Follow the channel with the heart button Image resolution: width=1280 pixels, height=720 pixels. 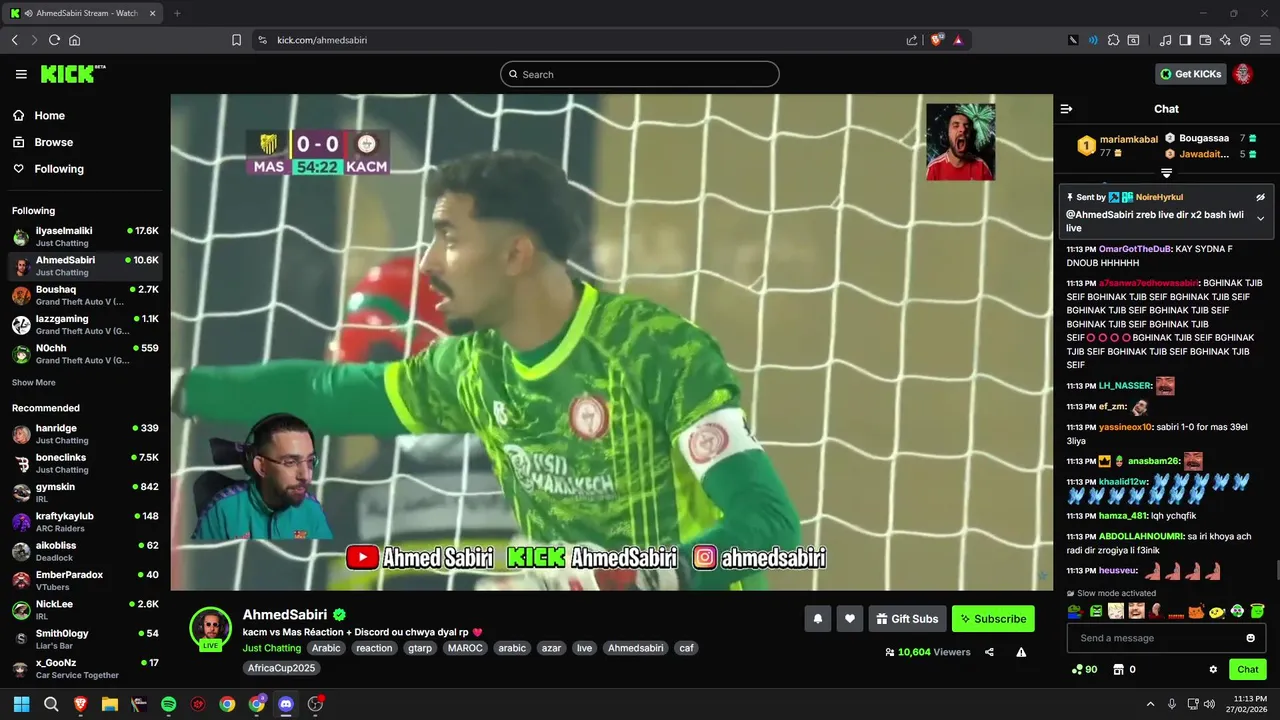[850, 619]
